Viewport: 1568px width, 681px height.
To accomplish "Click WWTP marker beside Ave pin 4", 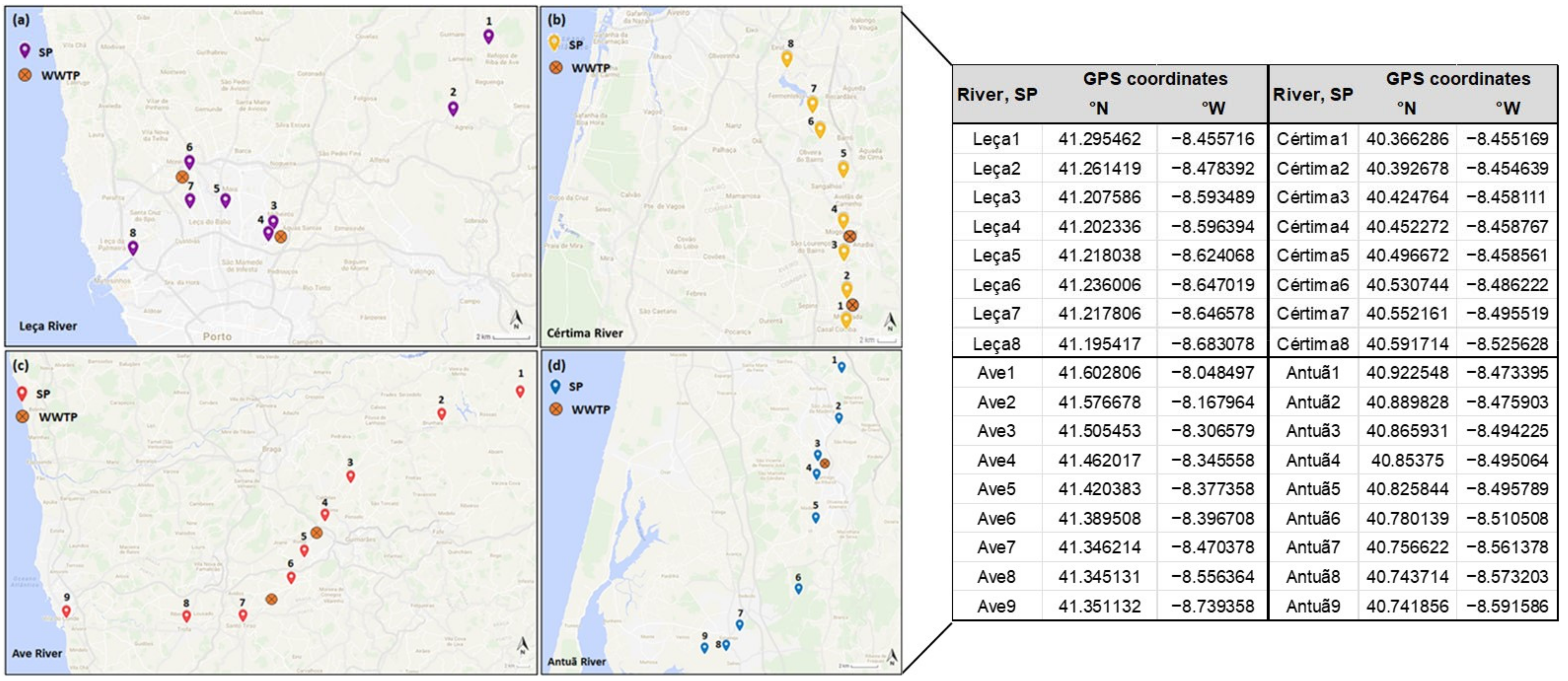I will [x=316, y=532].
